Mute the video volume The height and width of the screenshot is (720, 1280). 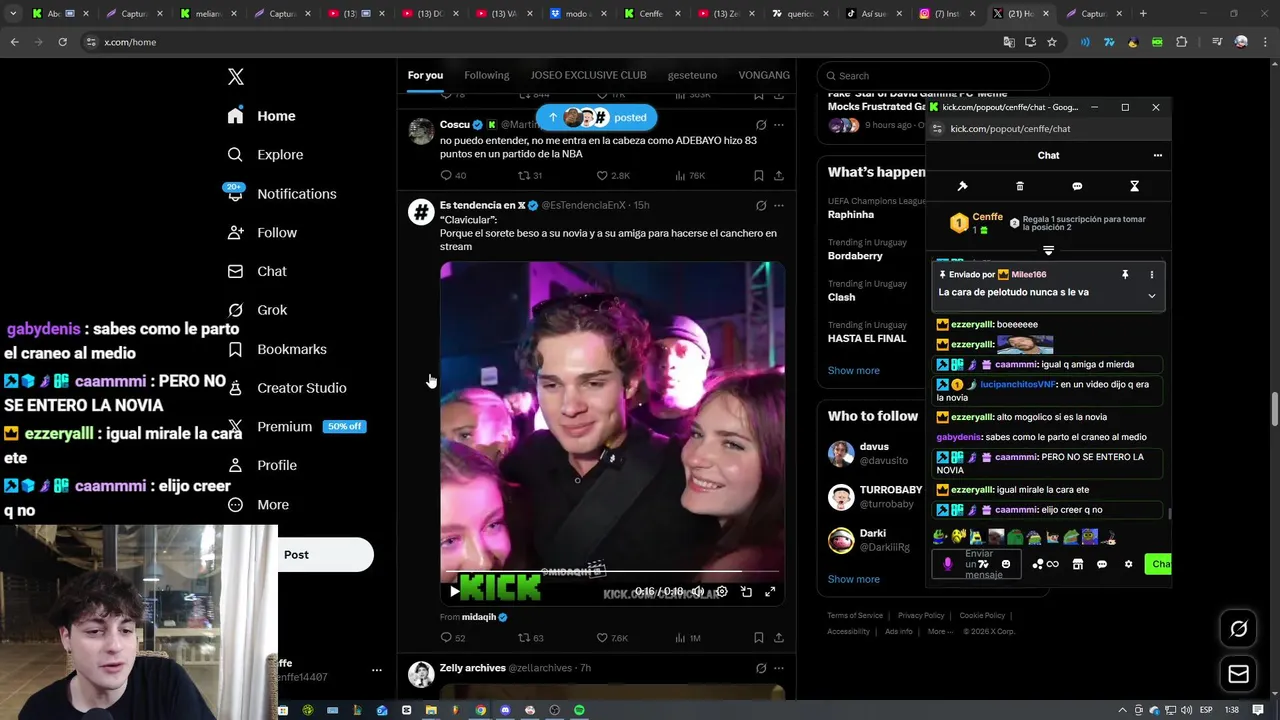click(698, 591)
